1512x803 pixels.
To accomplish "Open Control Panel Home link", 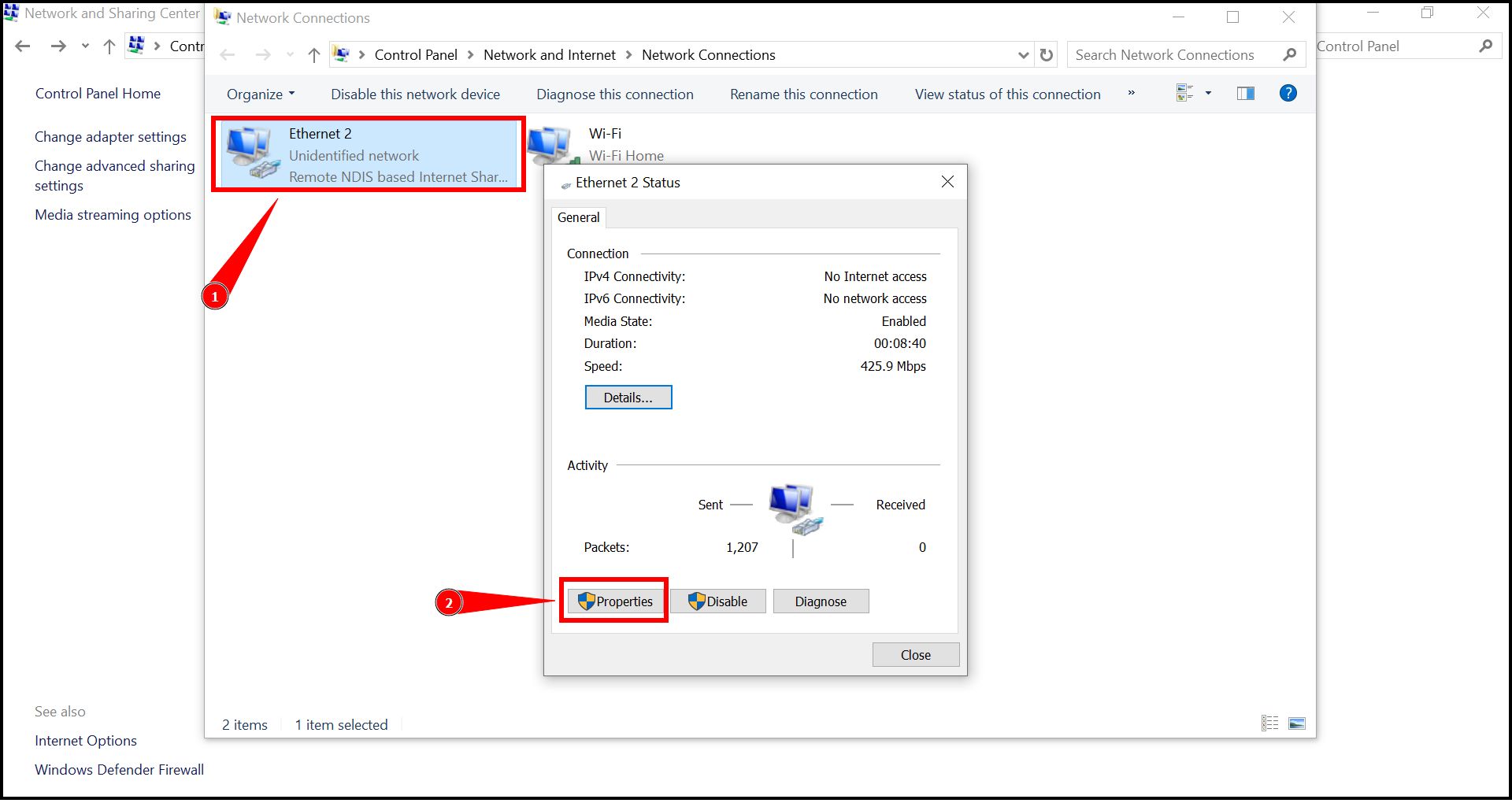I will (x=98, y=94).
